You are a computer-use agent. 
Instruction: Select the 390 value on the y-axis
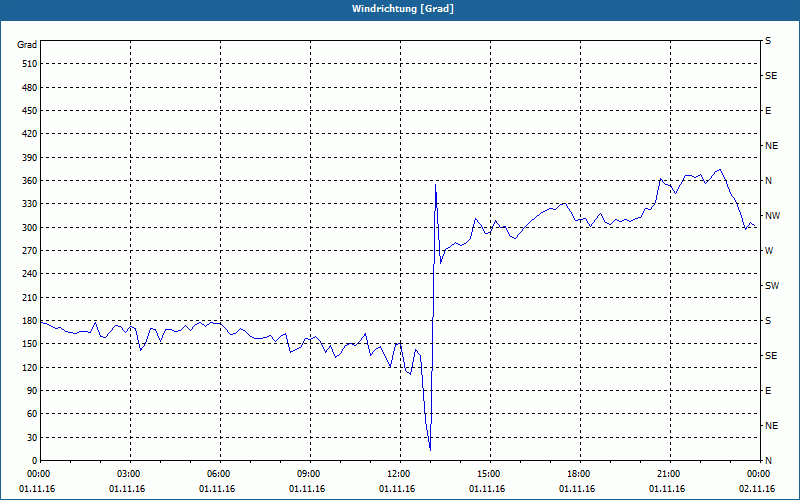click(30, 158)
